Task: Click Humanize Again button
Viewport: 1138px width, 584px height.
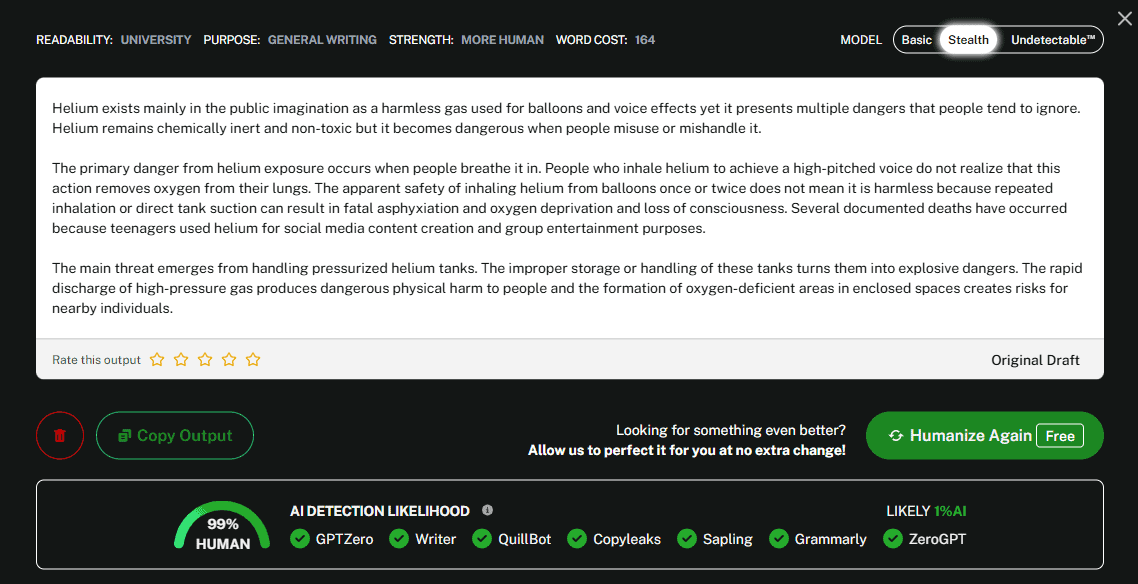Action: click(985, 435)
